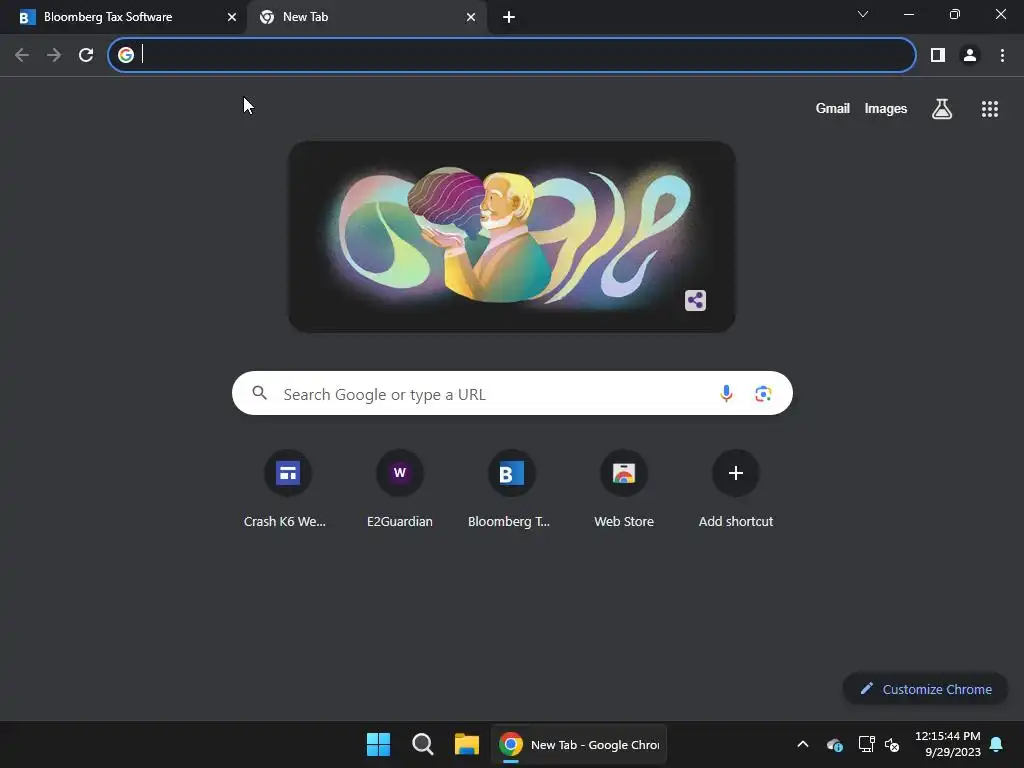Screen dimensions: 1024x768
Task: Open File Explorer from taskbar
Action: tap(467, 744)
